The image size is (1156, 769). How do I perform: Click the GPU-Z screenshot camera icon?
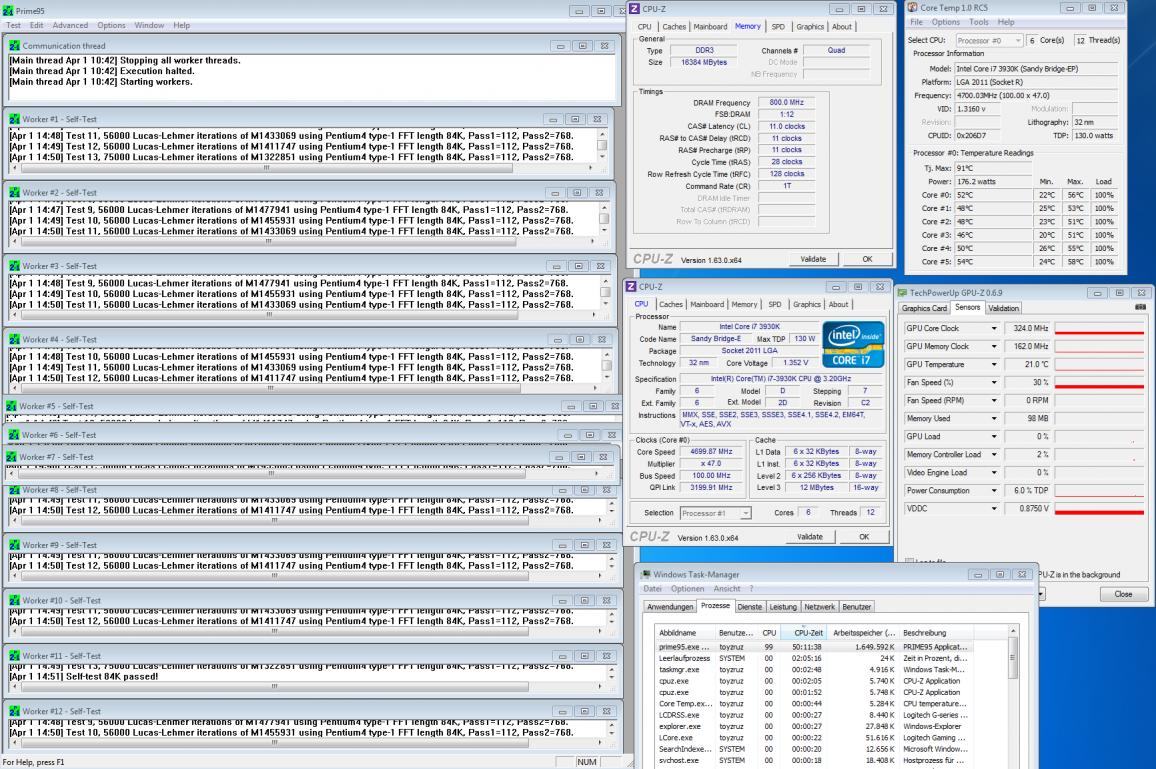tap(1140, 308)
